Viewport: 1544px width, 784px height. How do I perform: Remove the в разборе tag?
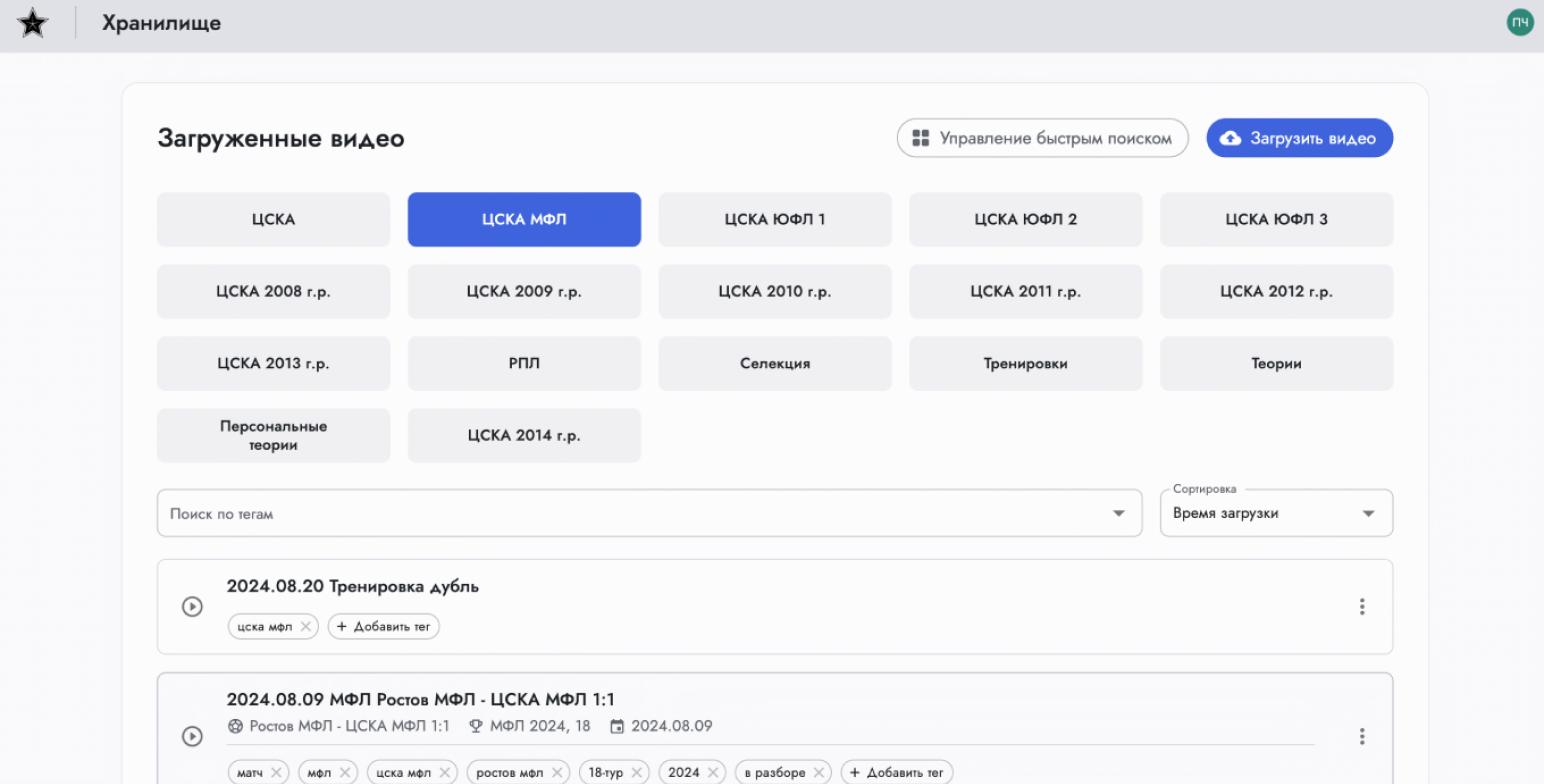pyautogui.click(x=818, y=773)
